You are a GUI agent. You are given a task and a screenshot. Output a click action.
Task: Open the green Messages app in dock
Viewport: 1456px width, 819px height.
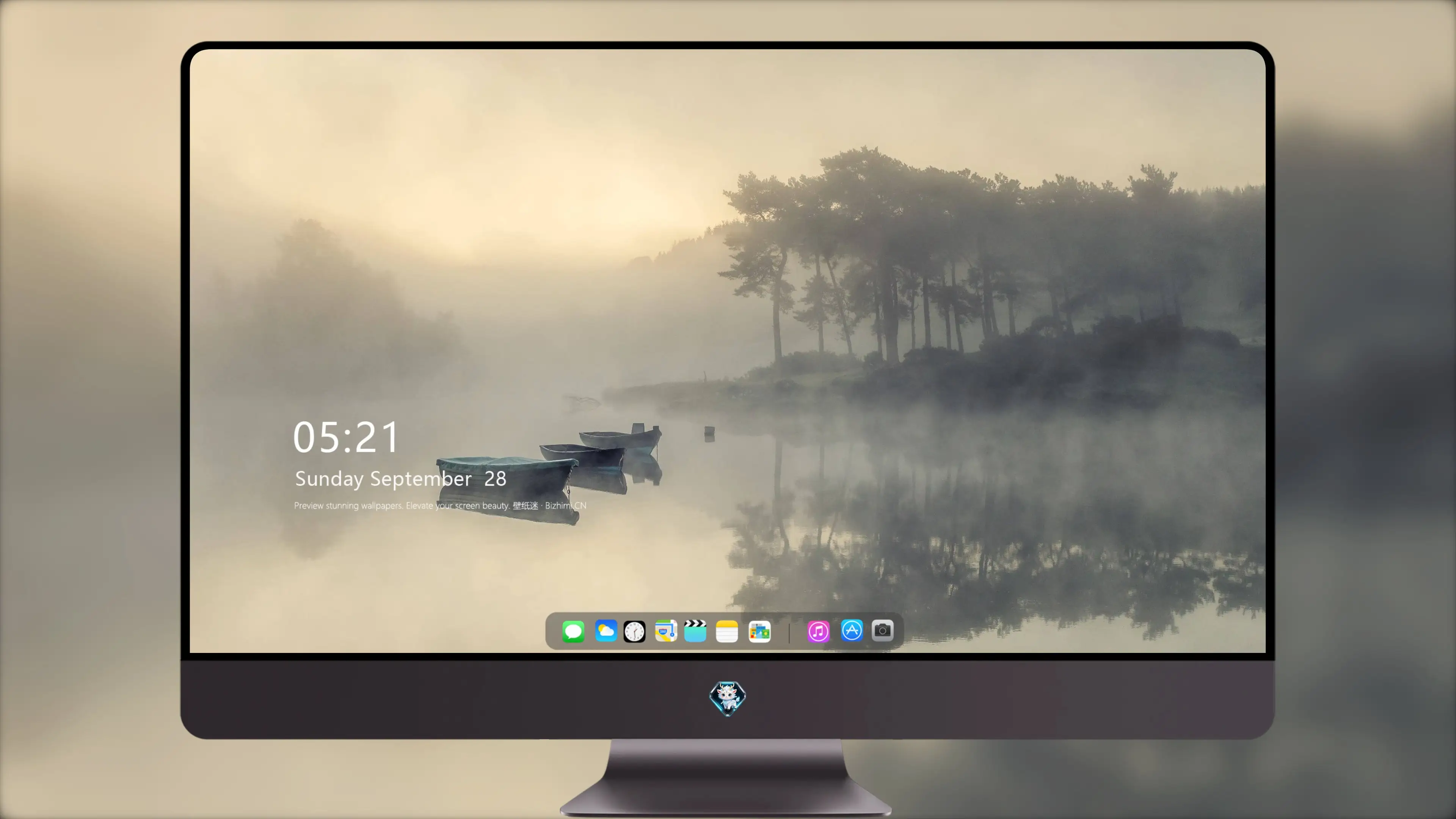573,631
